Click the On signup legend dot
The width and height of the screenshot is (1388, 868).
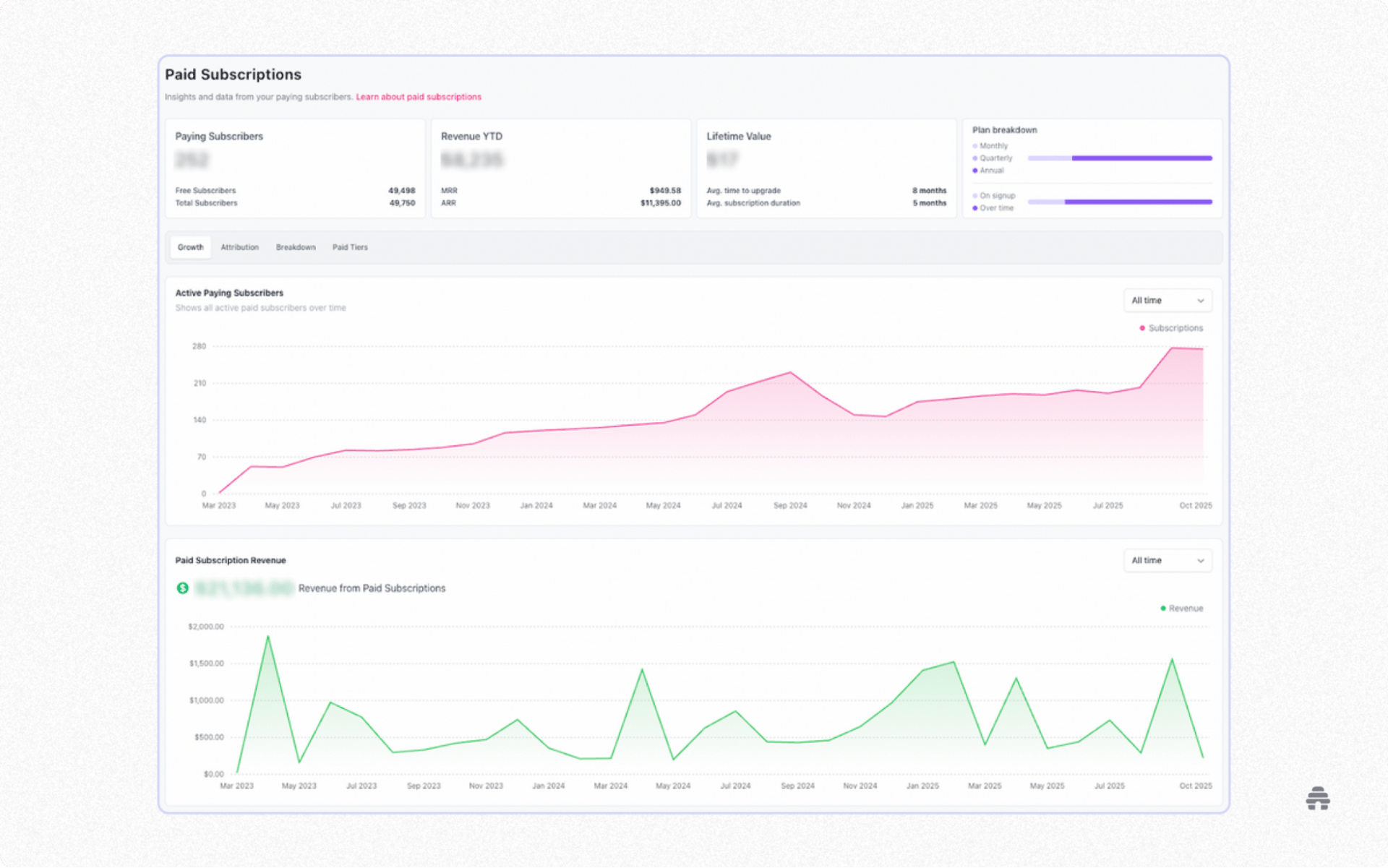click(975, 196)
